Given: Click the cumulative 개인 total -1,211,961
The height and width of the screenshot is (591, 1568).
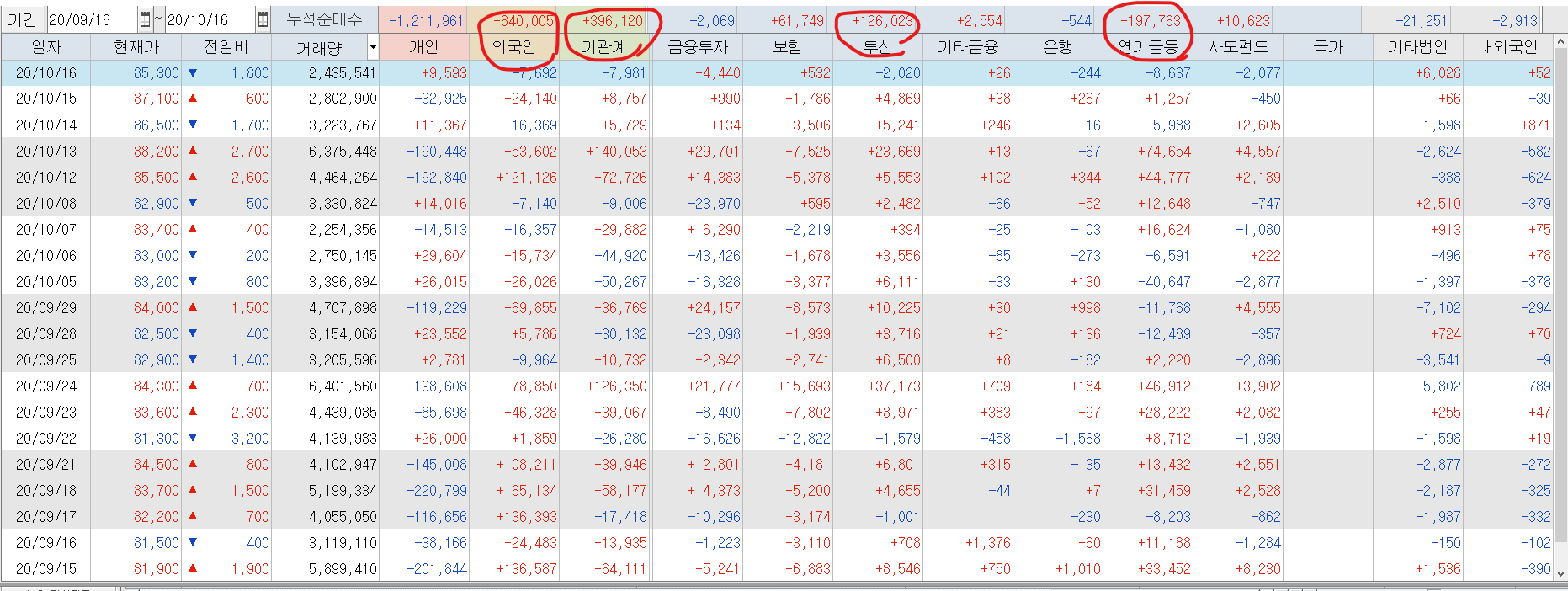Looking at the screenshot, I should click(x=426, y=21).
